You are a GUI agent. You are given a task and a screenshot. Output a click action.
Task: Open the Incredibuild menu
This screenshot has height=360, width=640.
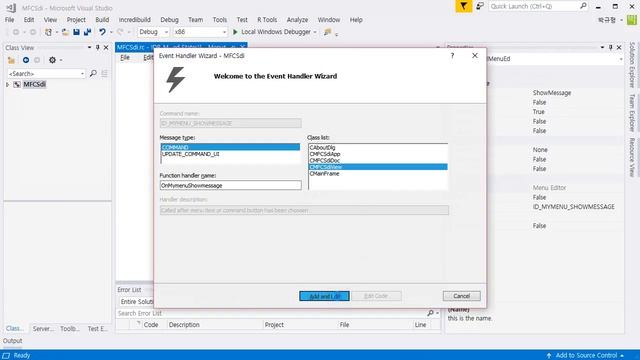[x=134, y=20]
